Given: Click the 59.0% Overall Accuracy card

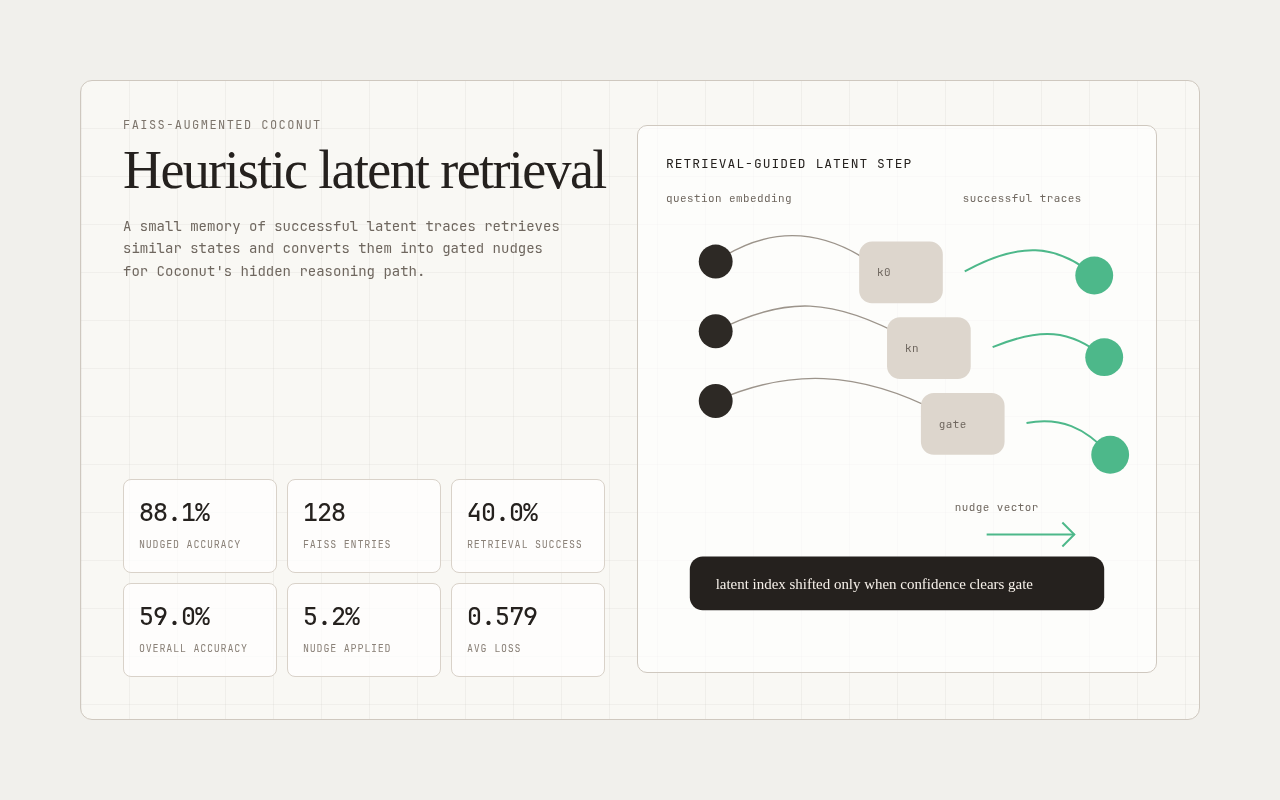Looking at the screenshot, I should point(200,630).
